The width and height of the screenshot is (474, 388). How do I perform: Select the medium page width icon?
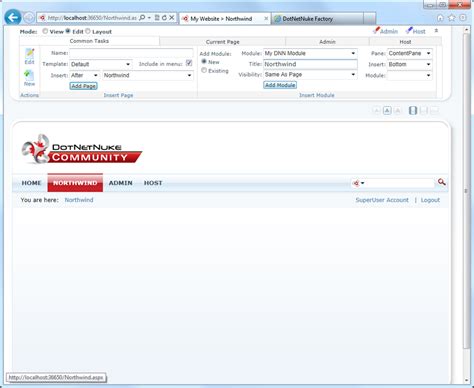tap(424, 110)
